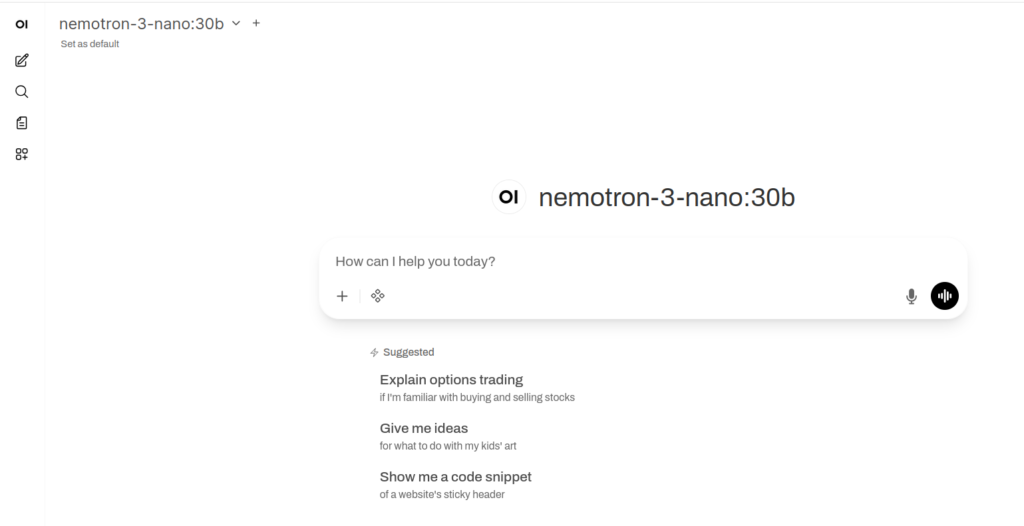Viewport: 1024px width, 526px height.
Task: Add another model with the top plus button
Action: [256, 23]
